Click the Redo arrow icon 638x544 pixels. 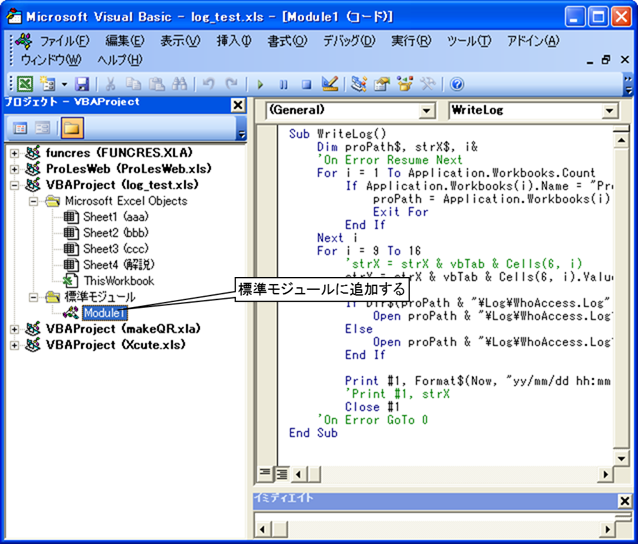click(x=232, y=84)
